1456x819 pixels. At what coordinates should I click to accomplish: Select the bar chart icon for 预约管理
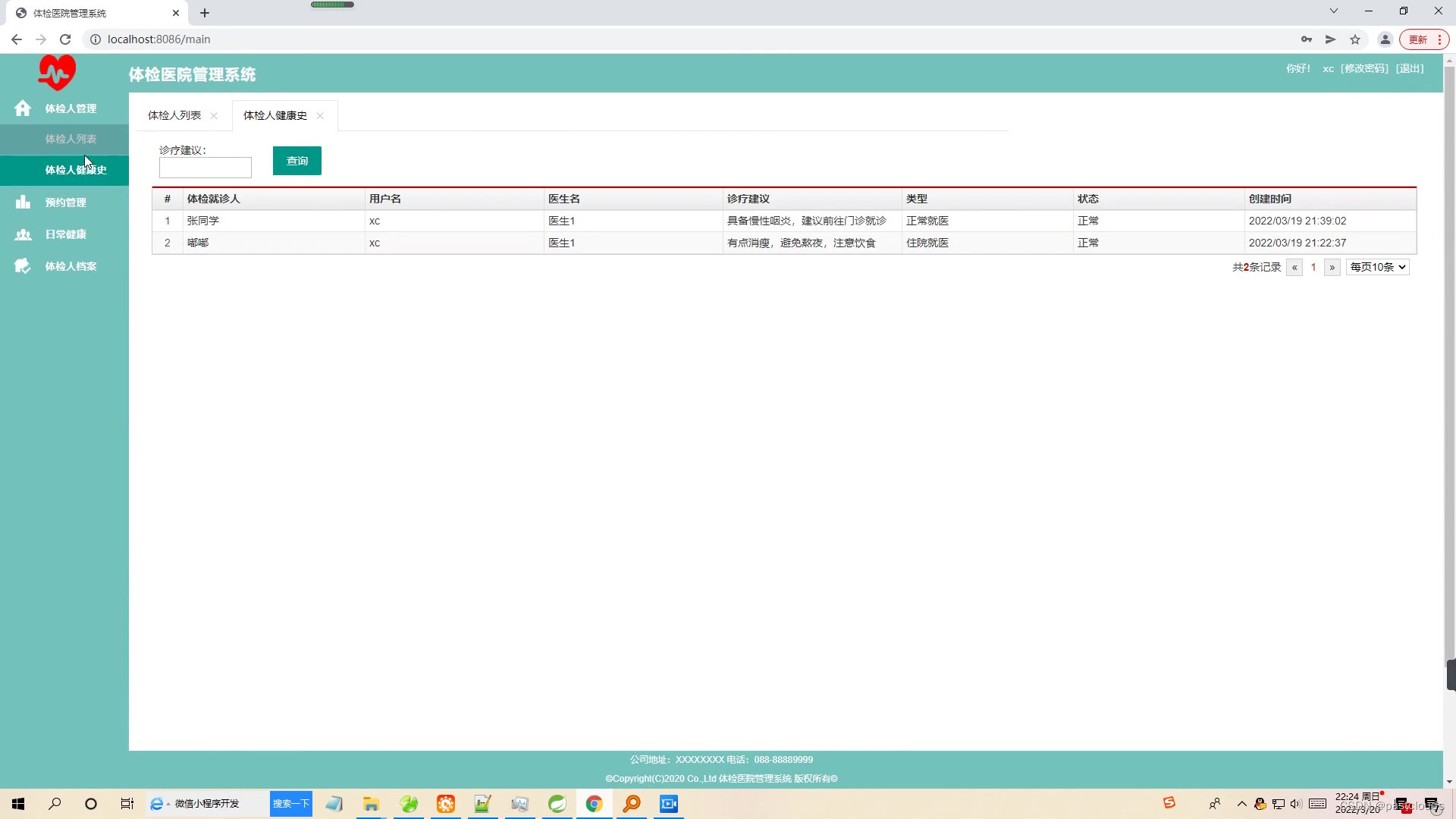click(23, 202)
